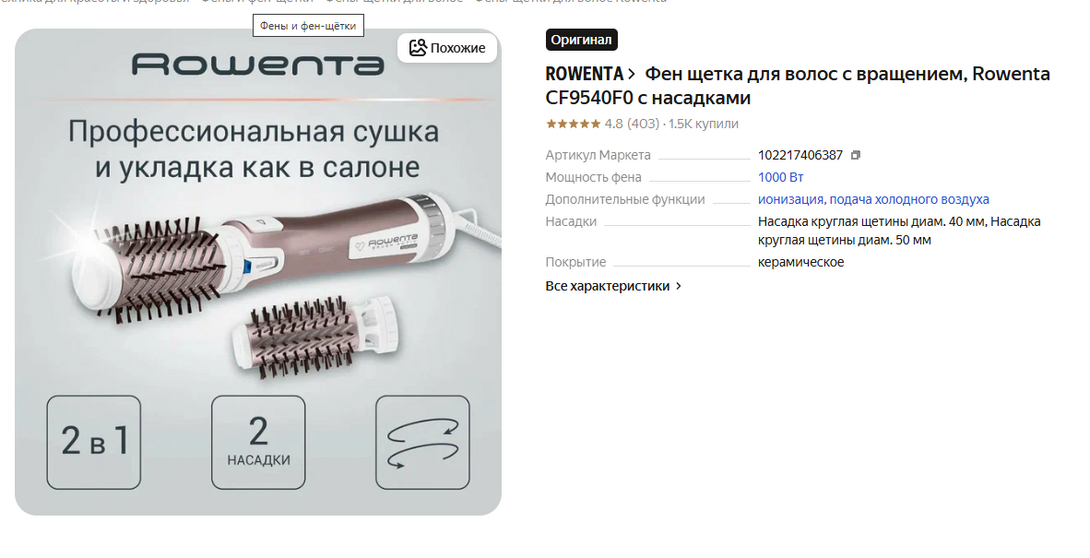The image size is (1090, 558).
Task: Click the 1.5K купили purchases text
Action: (703, 124)
